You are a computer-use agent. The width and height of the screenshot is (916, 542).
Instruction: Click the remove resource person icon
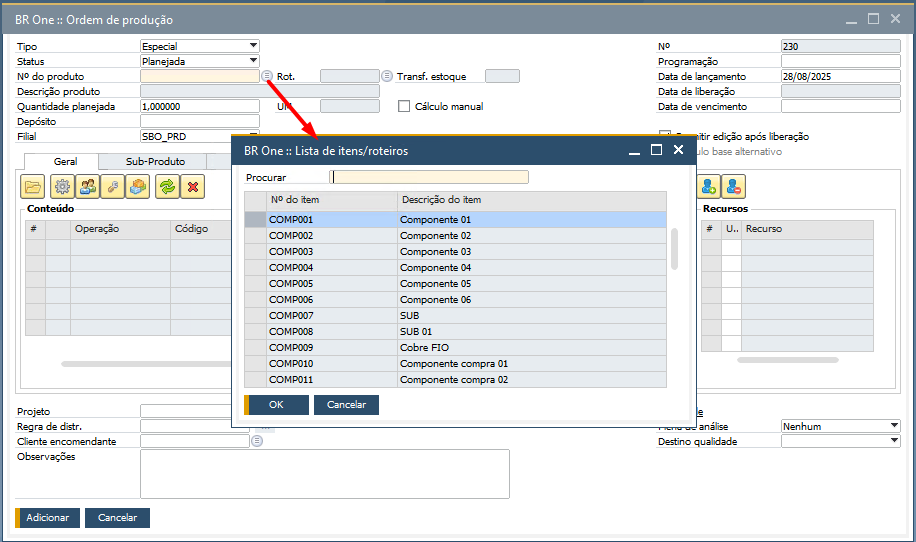734,187
